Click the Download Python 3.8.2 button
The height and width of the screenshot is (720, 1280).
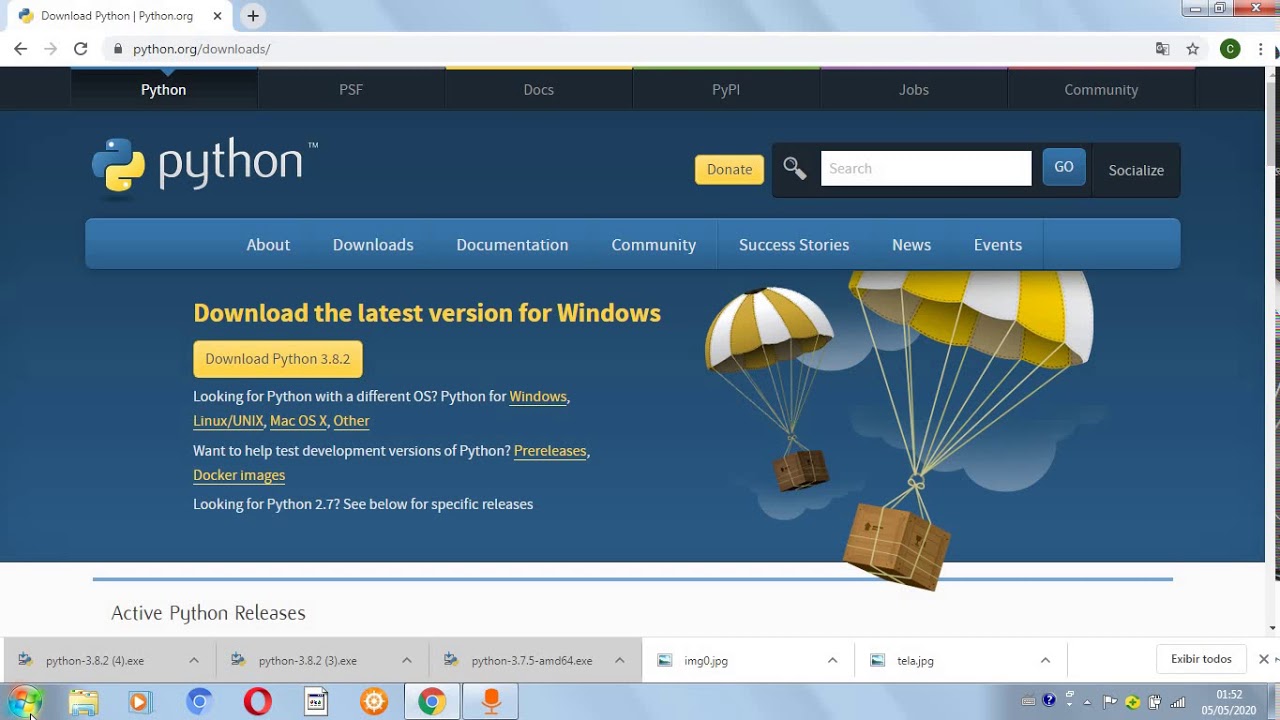tap(278, 359)
